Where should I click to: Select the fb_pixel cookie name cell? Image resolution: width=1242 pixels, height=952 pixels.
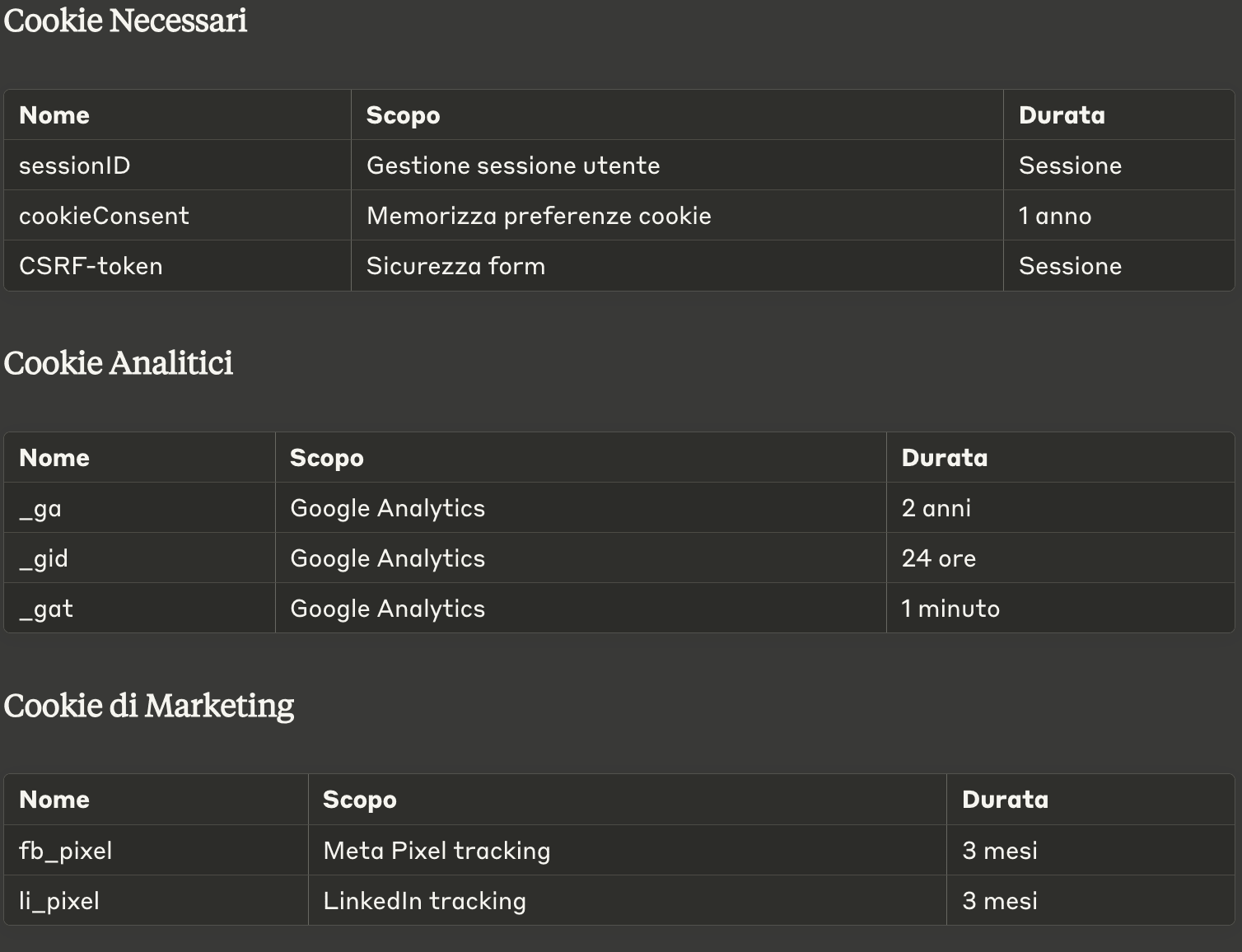click(x=66, y=851)
